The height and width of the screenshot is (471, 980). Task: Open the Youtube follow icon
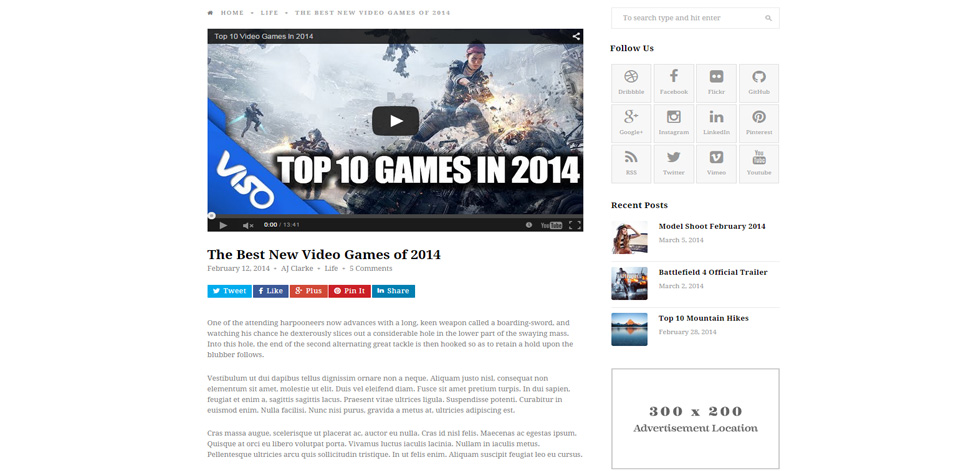click(759, 164)
